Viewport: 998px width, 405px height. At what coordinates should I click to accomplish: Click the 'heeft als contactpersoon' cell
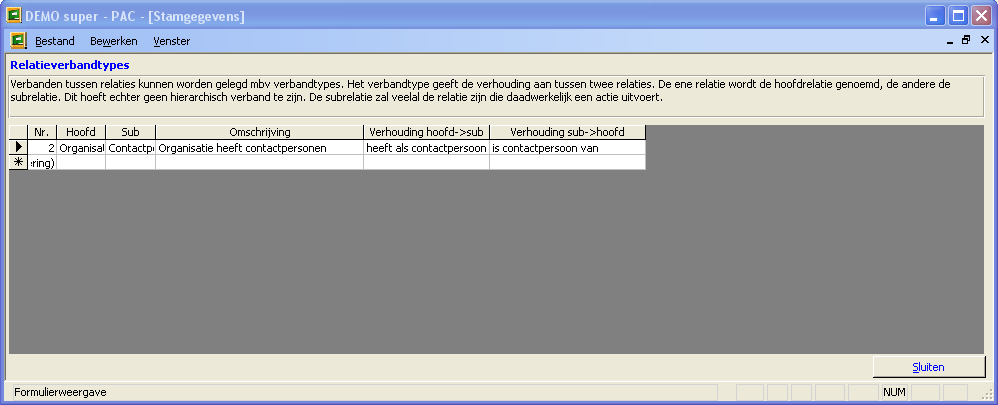pyautogui.click(x=426, y=148)
